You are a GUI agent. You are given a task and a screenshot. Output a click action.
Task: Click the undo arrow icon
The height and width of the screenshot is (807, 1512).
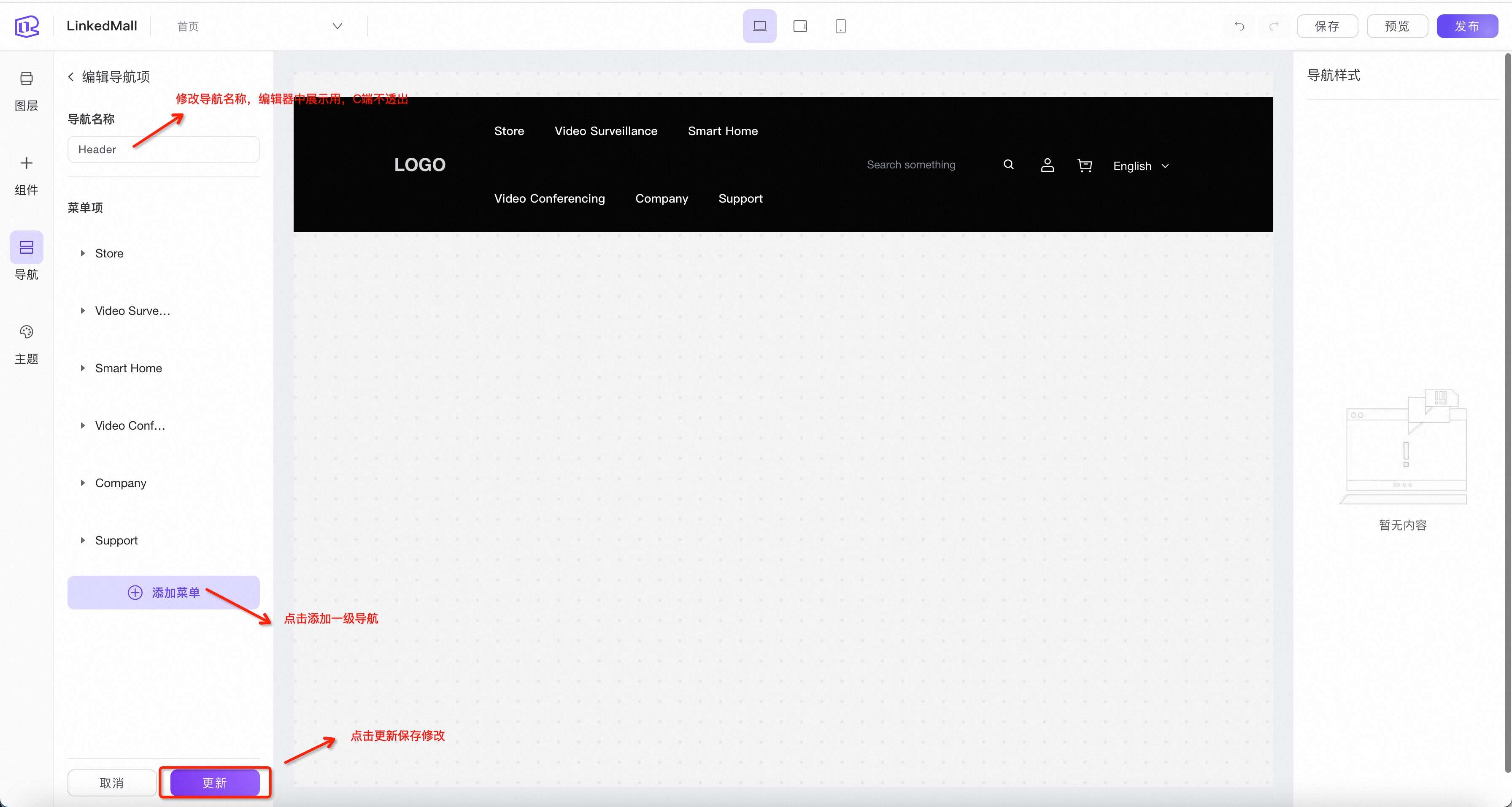1239,26
